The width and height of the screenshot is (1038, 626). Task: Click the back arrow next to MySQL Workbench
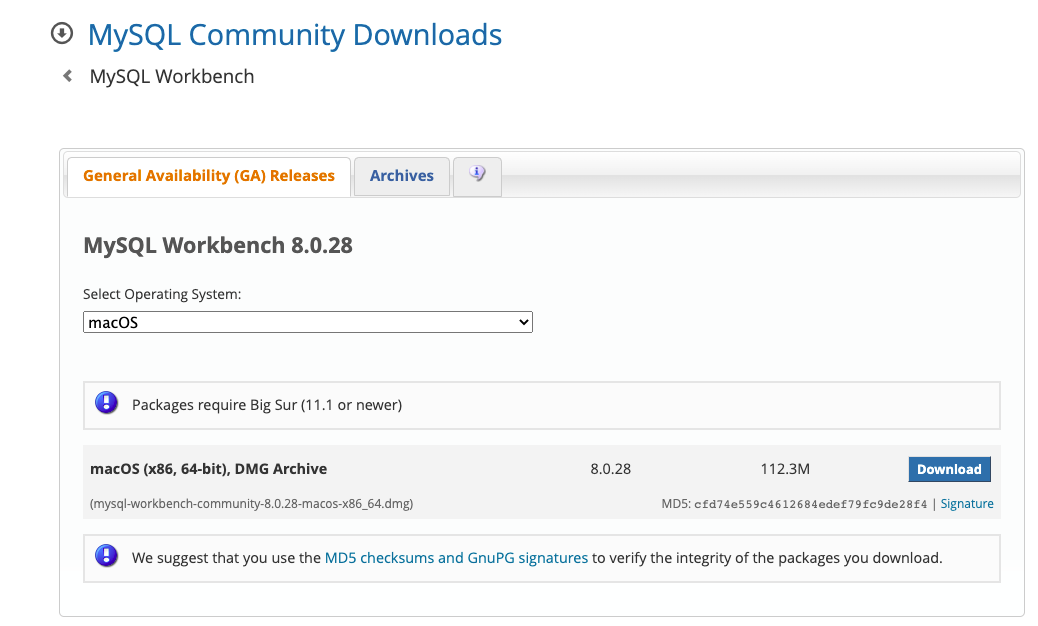(68, 76)
